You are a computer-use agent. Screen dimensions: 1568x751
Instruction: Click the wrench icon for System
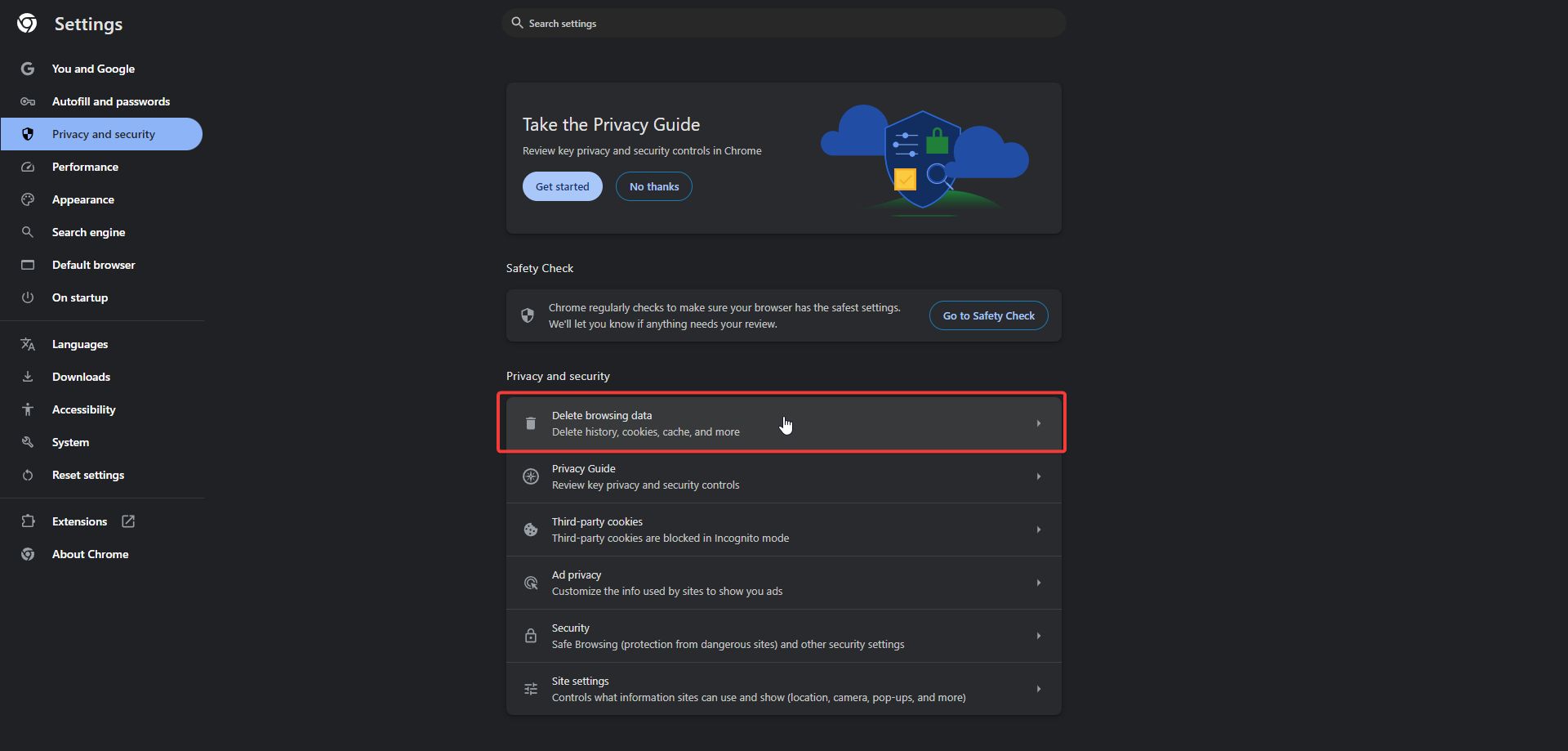click(28, 442)
